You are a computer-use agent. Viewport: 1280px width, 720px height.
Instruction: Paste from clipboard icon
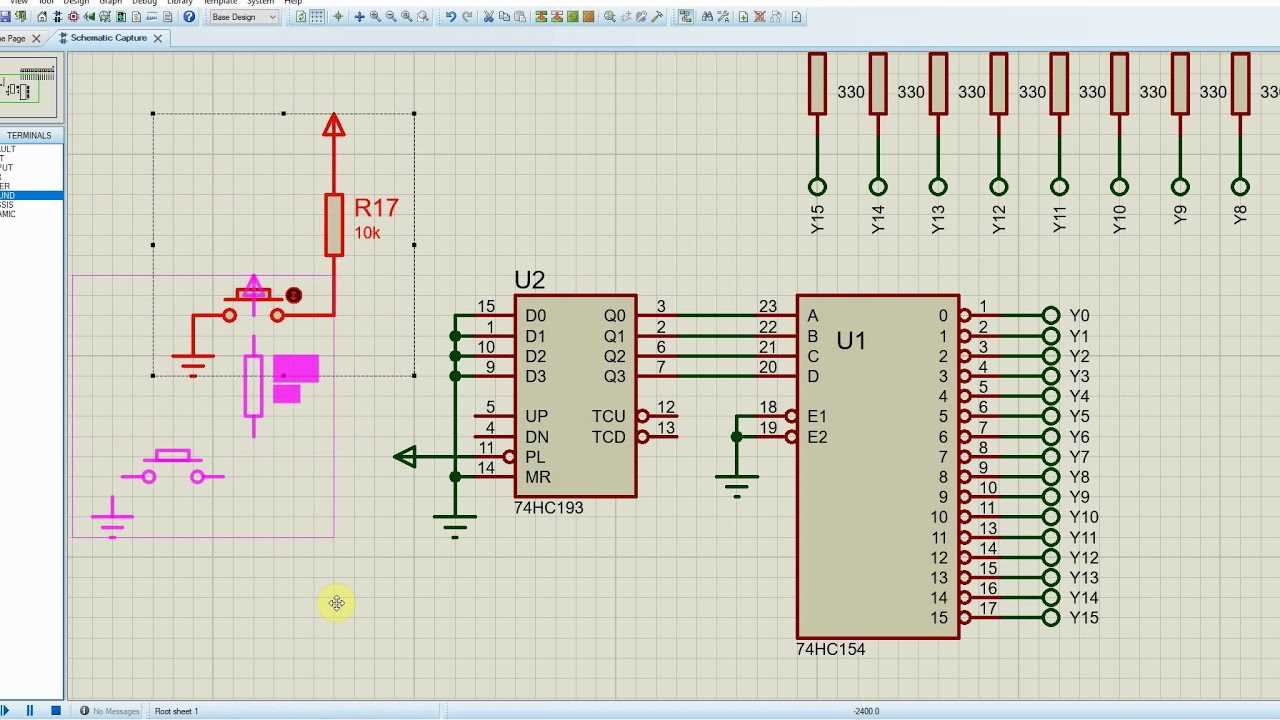coord(520,17)
